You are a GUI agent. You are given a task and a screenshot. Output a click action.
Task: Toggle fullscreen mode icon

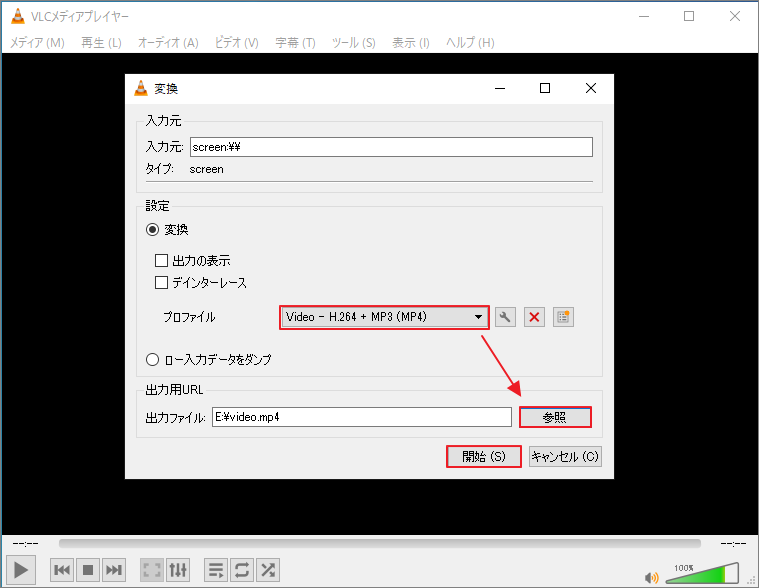pyautogui.click(x=152, y=570)
